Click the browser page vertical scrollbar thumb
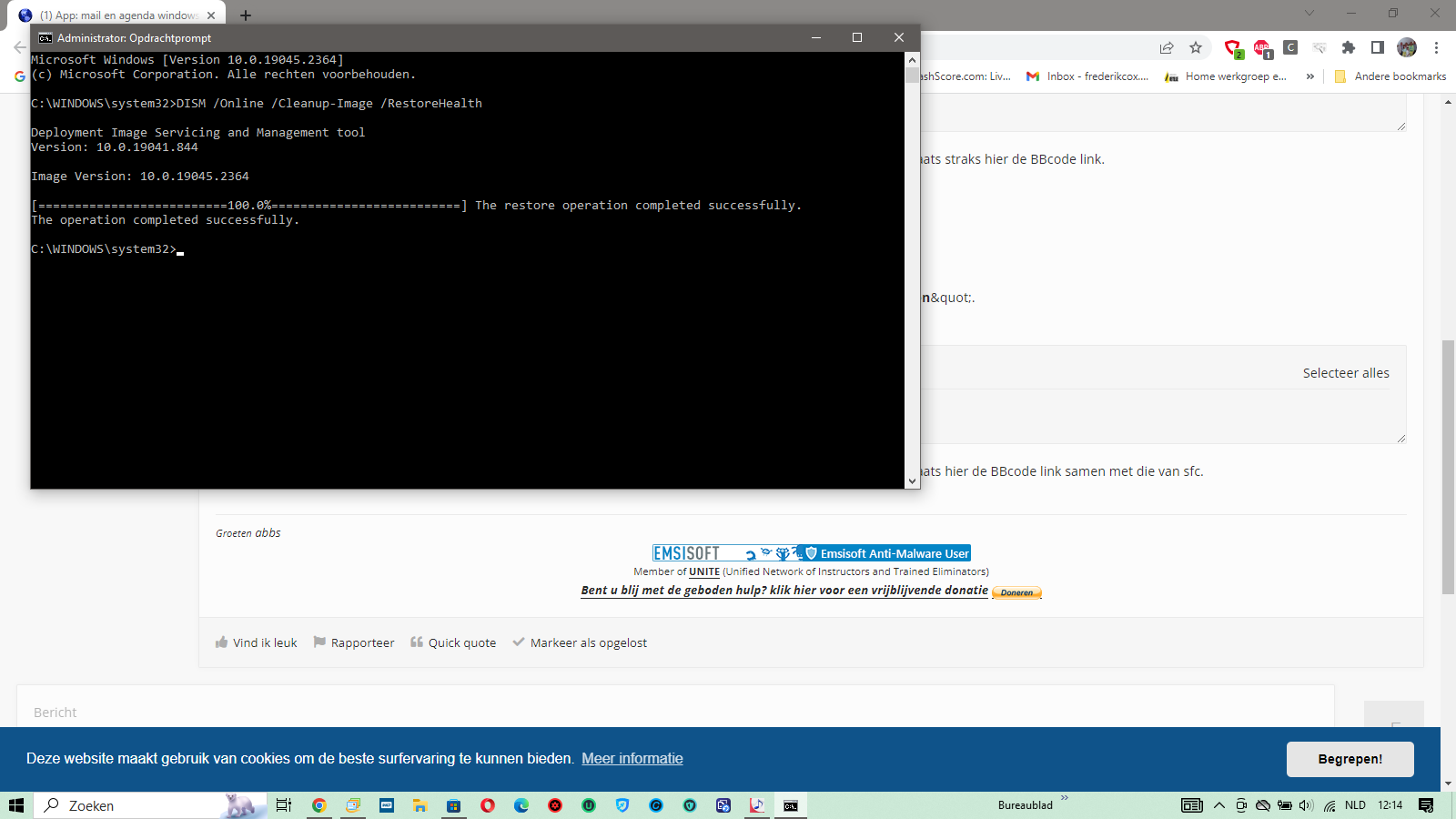 point(1448,467)
